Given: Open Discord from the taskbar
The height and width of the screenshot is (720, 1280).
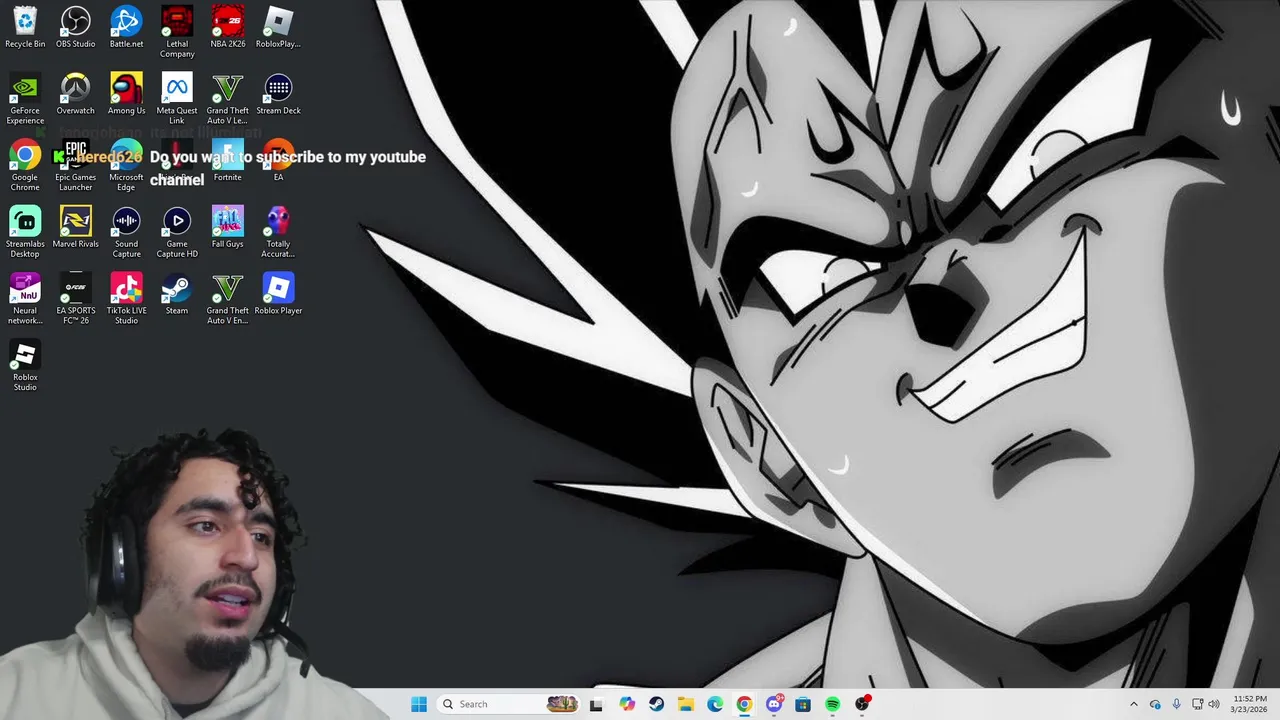Looking at the screenshot, I should (774, 704).
